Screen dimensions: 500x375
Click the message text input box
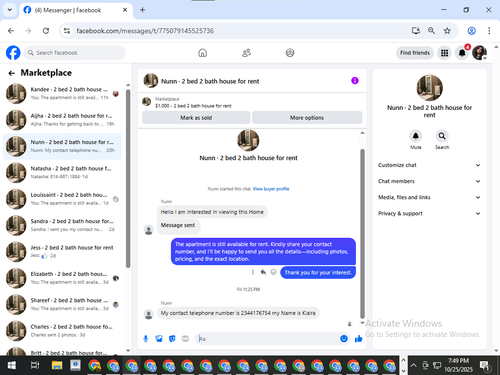coord(268,339)
